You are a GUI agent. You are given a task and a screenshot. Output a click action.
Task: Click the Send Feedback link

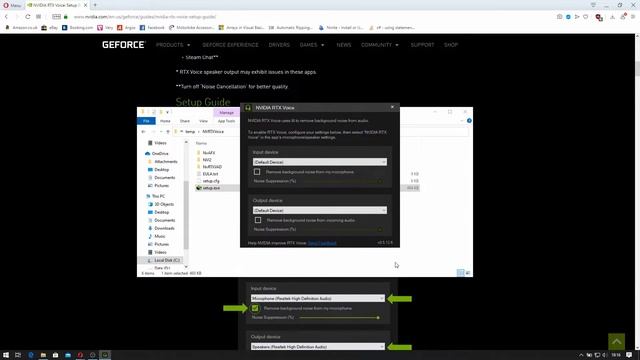pyautogui.click(x=322, y=243)
